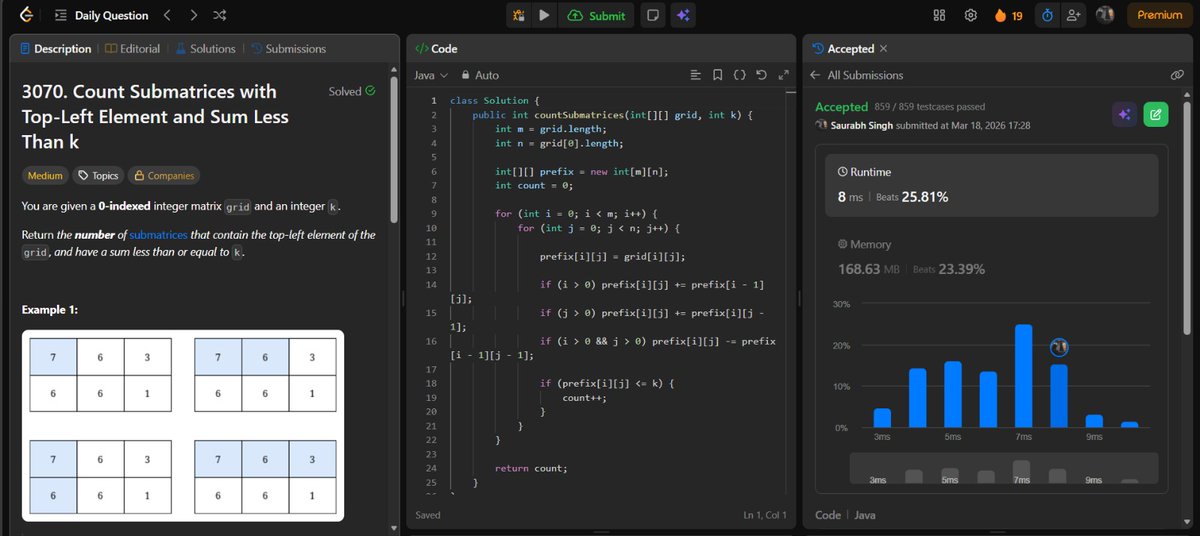Open the submatrices term link

click(159, 235)
